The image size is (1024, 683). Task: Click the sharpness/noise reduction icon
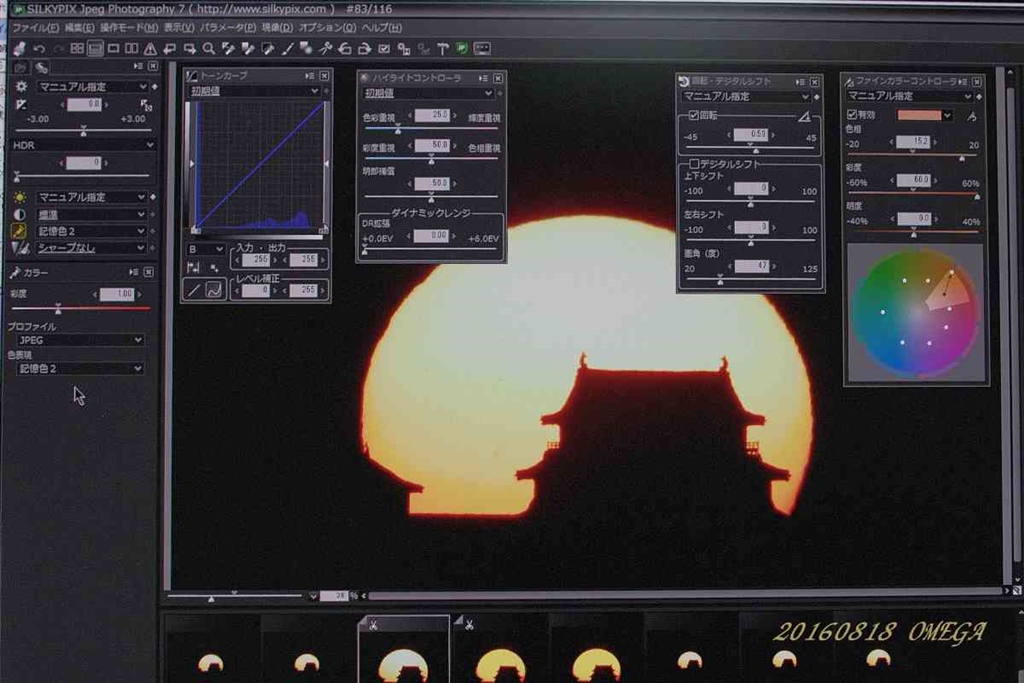pyautogui.click(x=20, y=248)
